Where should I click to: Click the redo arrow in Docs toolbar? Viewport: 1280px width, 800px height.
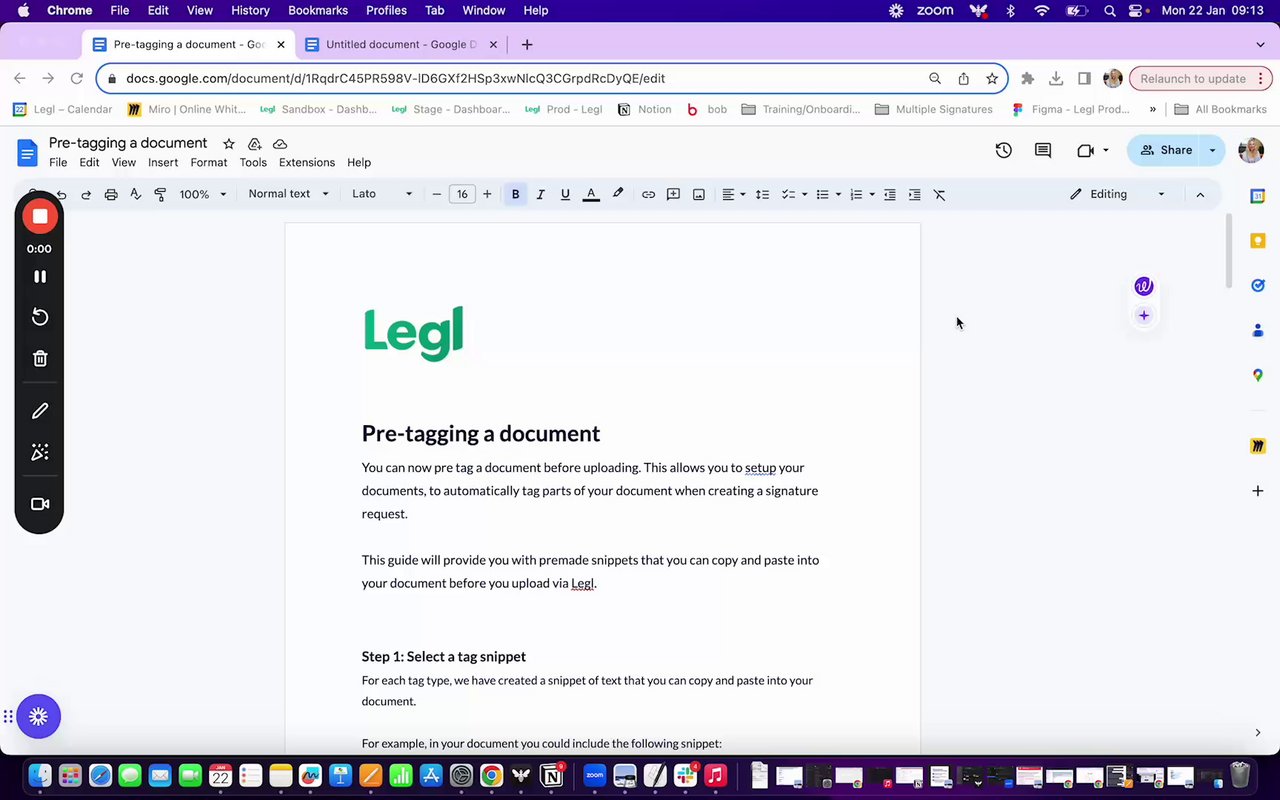pyautogui.click(x=86, y=194)
